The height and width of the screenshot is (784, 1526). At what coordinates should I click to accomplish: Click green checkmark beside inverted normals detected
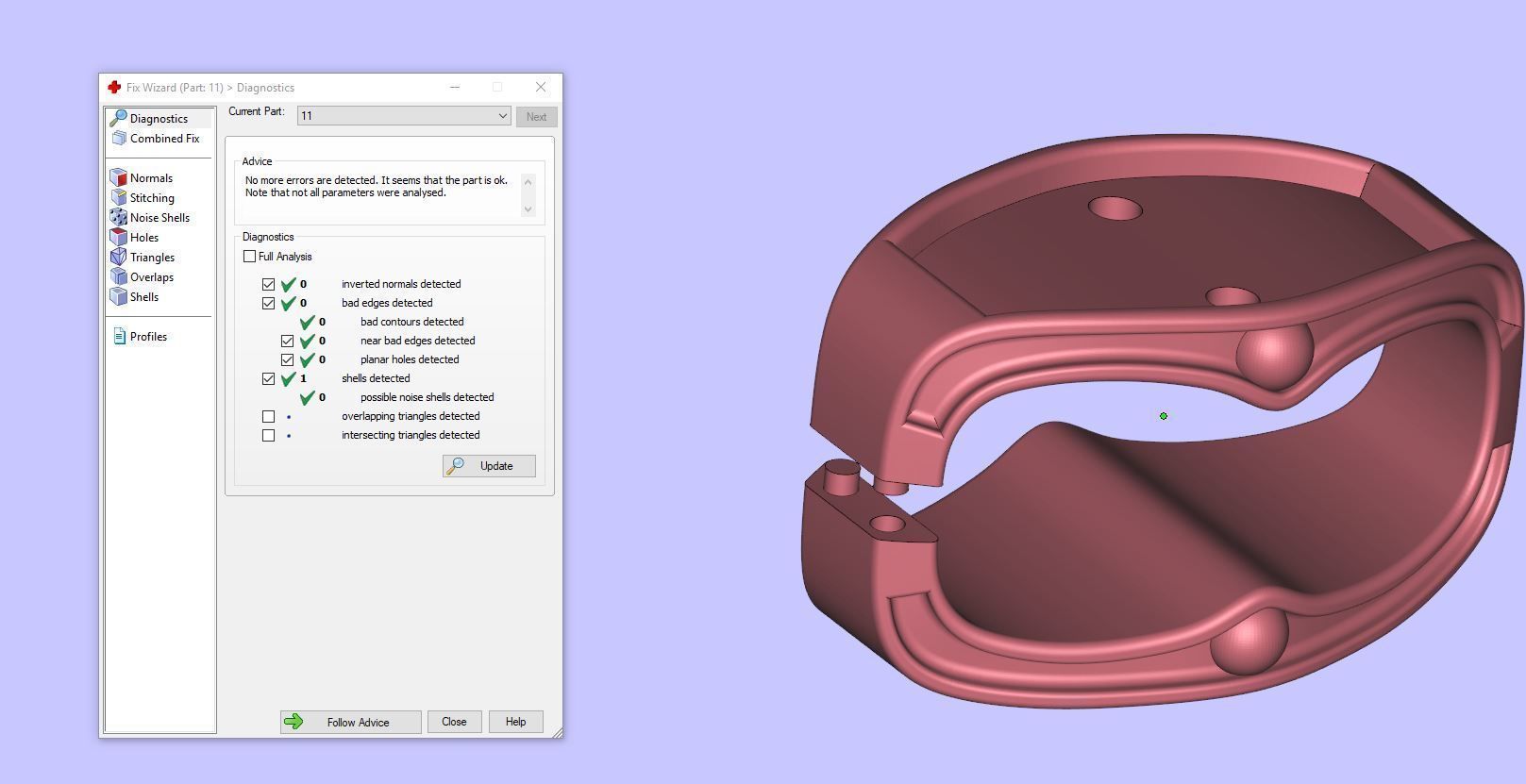coord(289,284)
